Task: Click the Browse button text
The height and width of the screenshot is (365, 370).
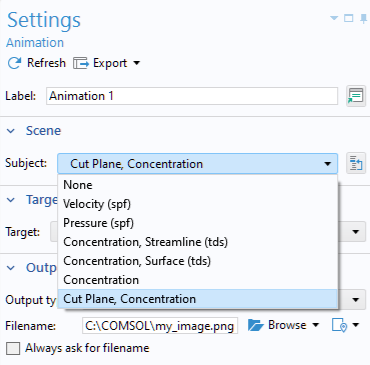Action: point(287,325)
